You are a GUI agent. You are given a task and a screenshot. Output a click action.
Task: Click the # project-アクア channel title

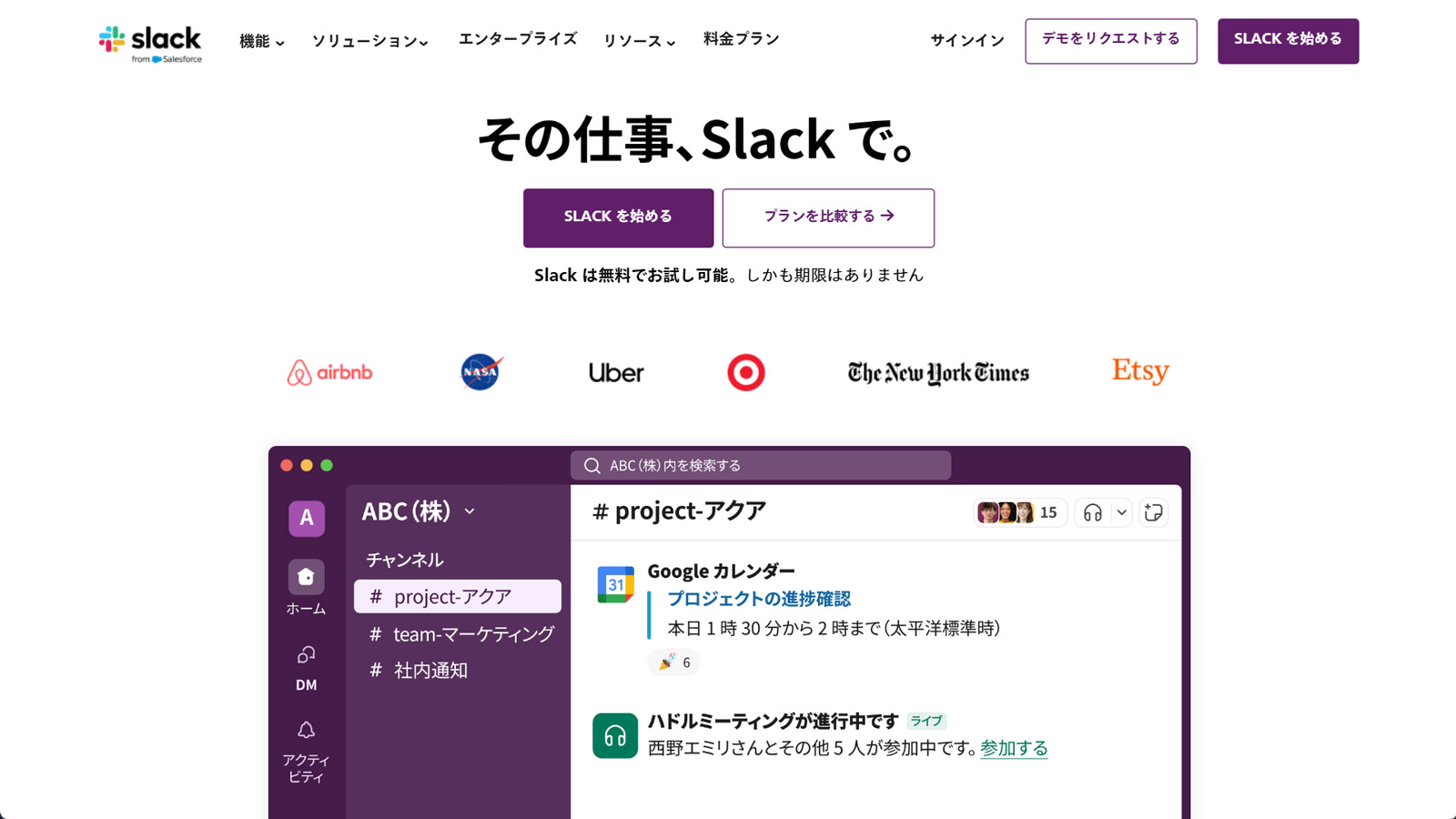(679, 511)
